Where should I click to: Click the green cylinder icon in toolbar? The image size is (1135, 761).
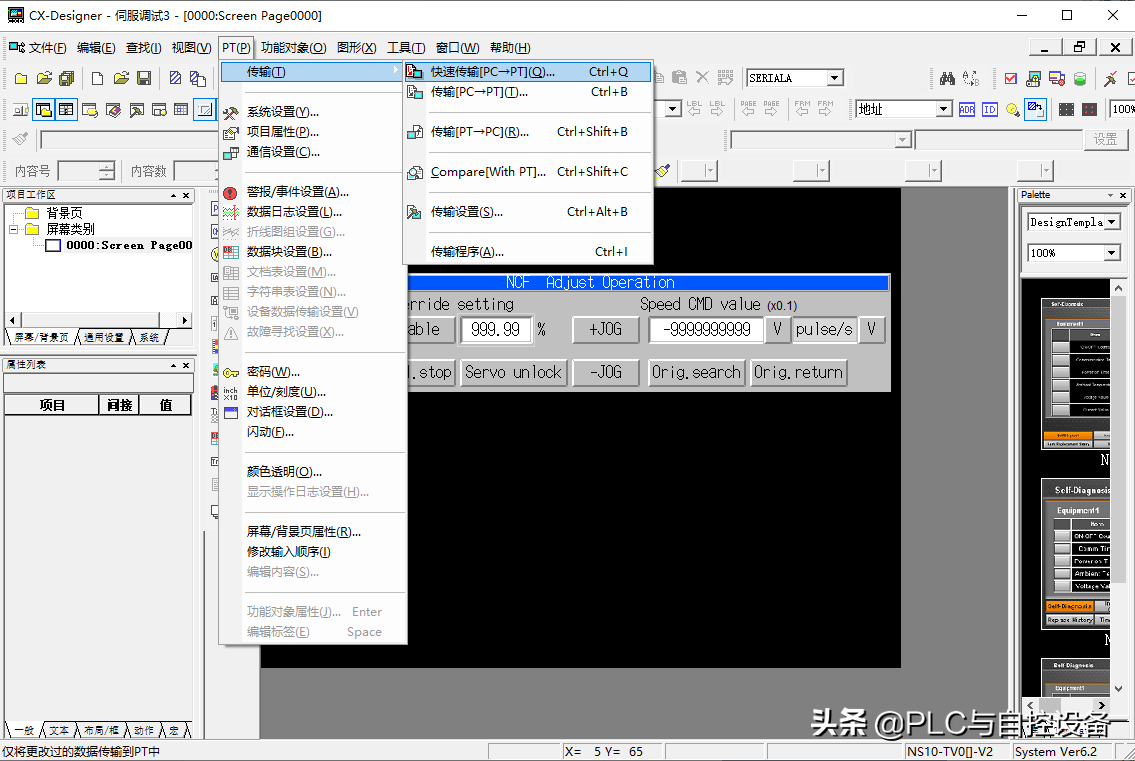[x=1080, y=78]
